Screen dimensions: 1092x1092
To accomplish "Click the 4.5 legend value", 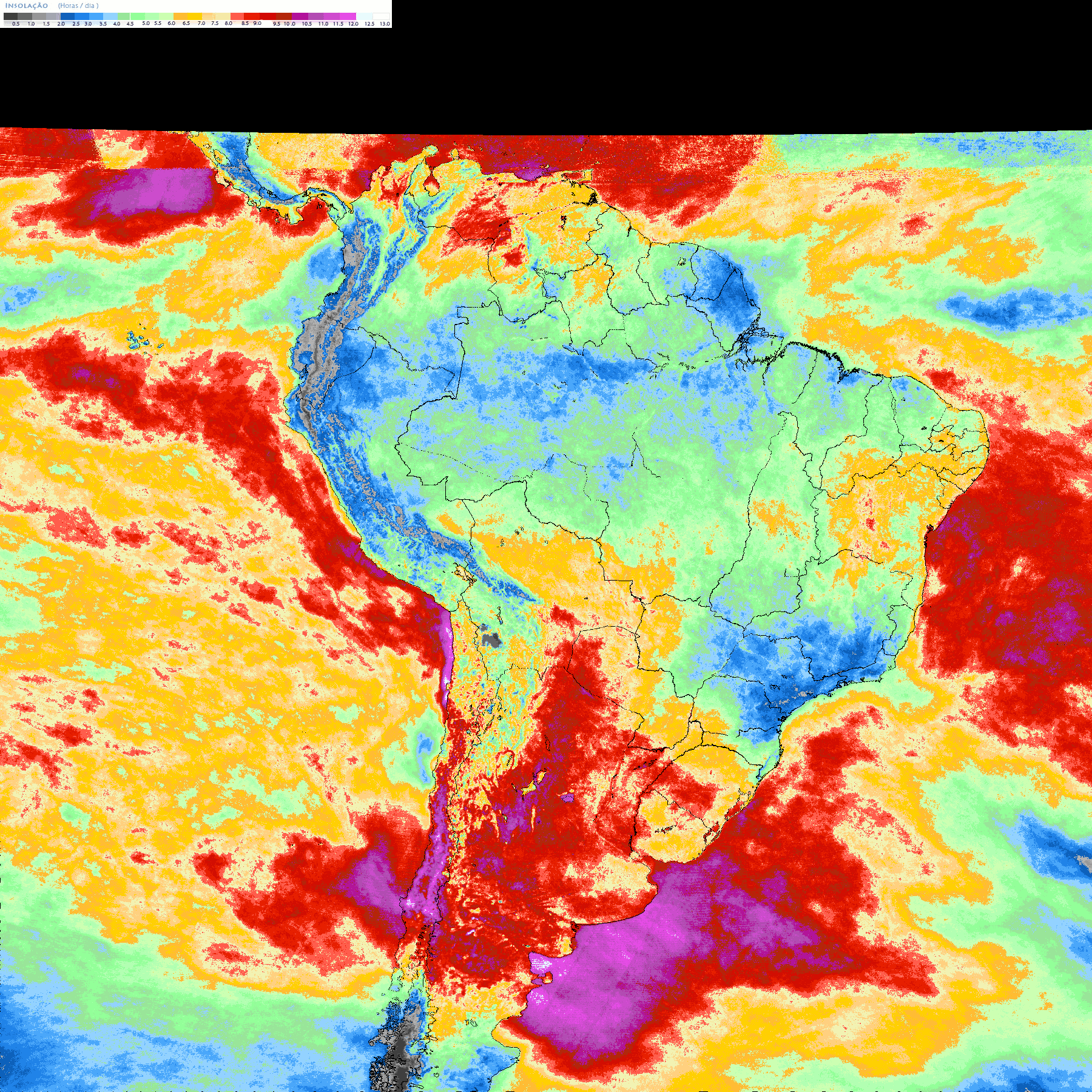I will pos(130,24).
